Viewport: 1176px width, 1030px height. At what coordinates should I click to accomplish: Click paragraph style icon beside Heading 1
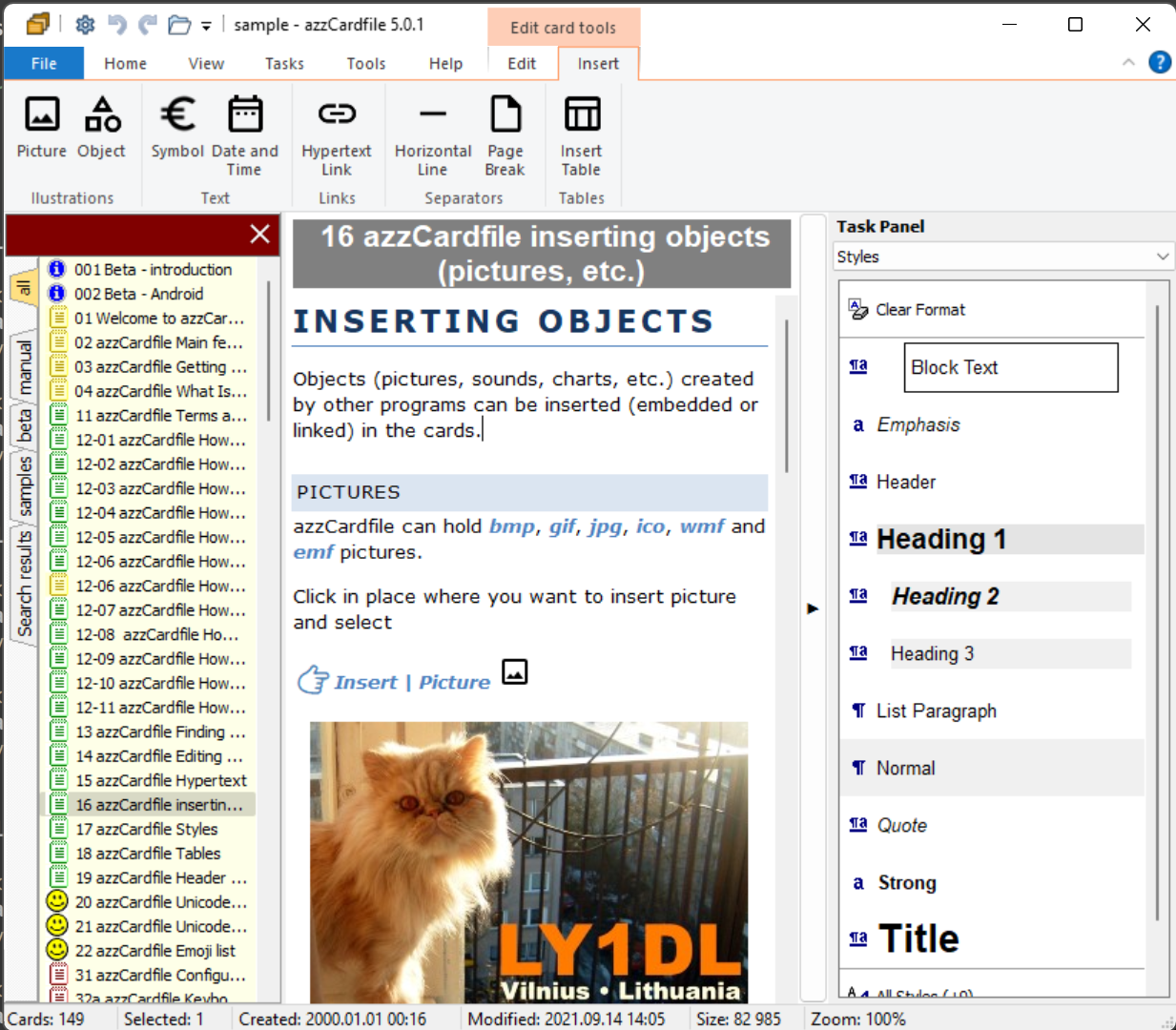pyautogui.click(x=858, y=538)
